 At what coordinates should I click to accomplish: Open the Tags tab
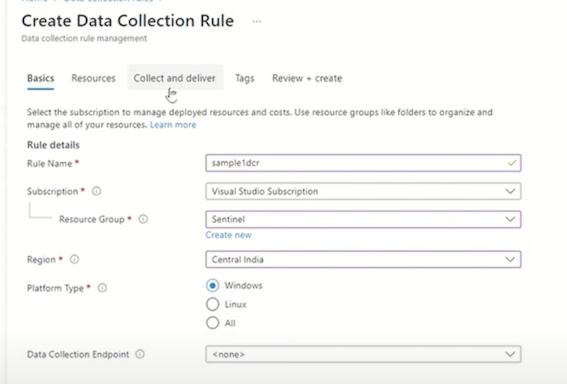point(245,78)
